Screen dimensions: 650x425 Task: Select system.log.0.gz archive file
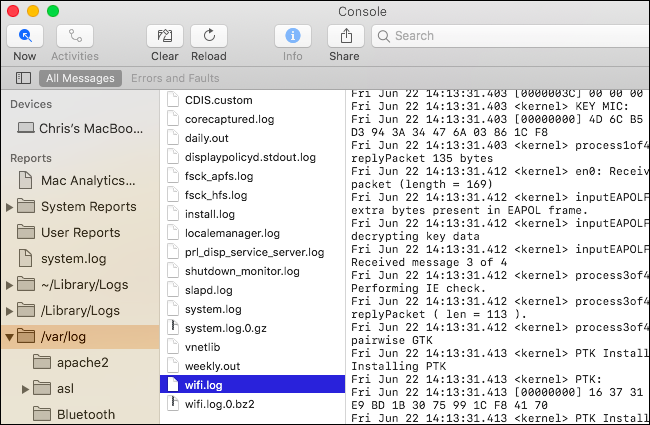(226, 328)
